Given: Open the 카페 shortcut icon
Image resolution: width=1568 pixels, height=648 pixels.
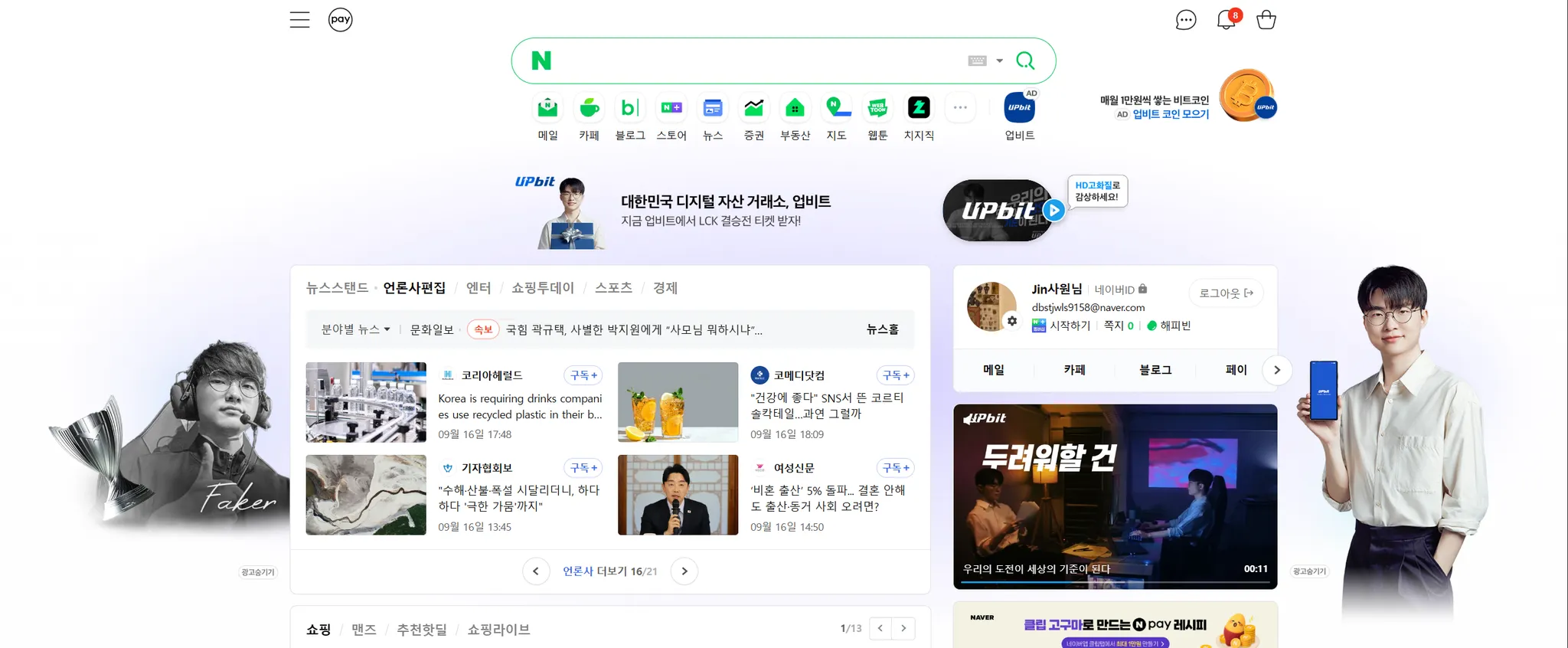Looking at the screenshot, I should (x=590, y=108).
